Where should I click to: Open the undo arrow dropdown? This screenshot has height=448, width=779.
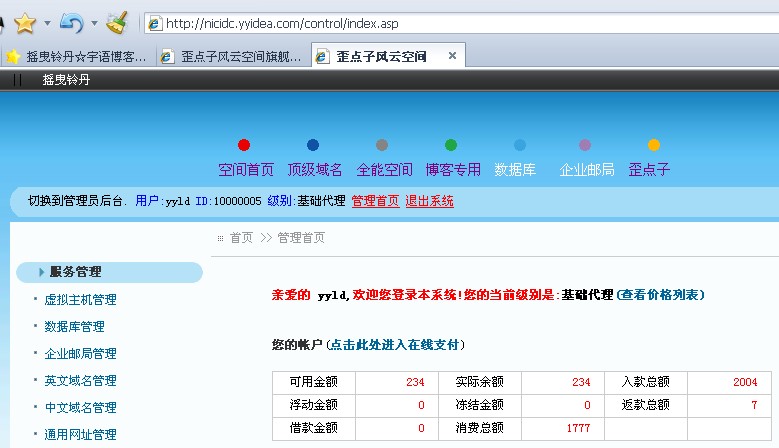click(94, 23)
